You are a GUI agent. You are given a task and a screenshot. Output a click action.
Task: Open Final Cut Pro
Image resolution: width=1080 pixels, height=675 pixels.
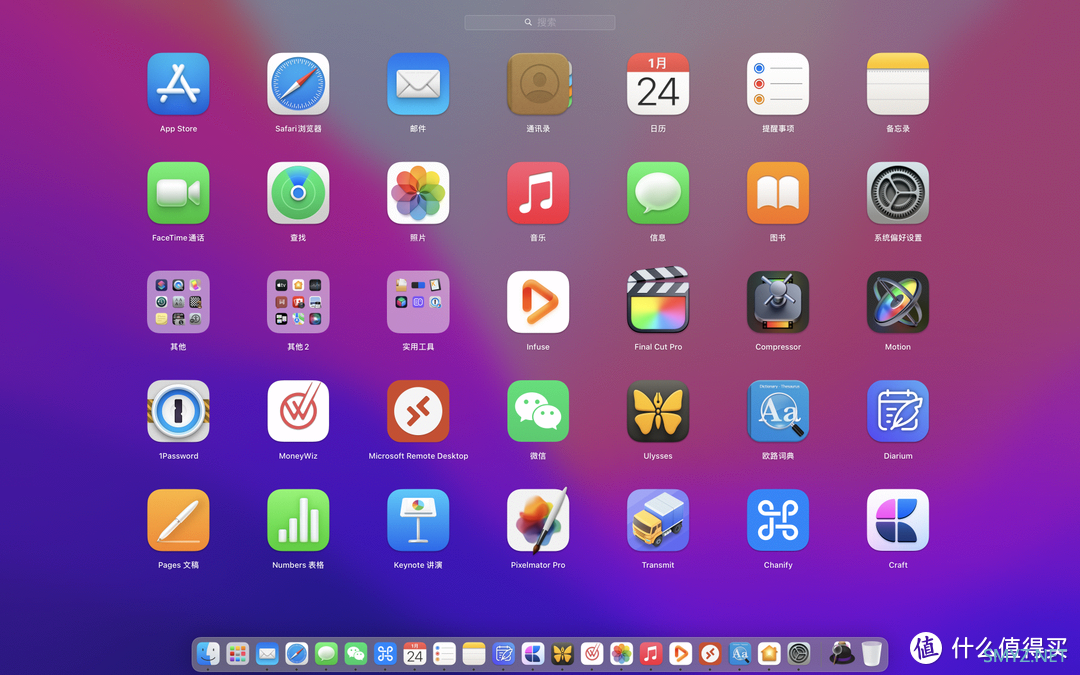pyautogui.click(x=658, y=300)
